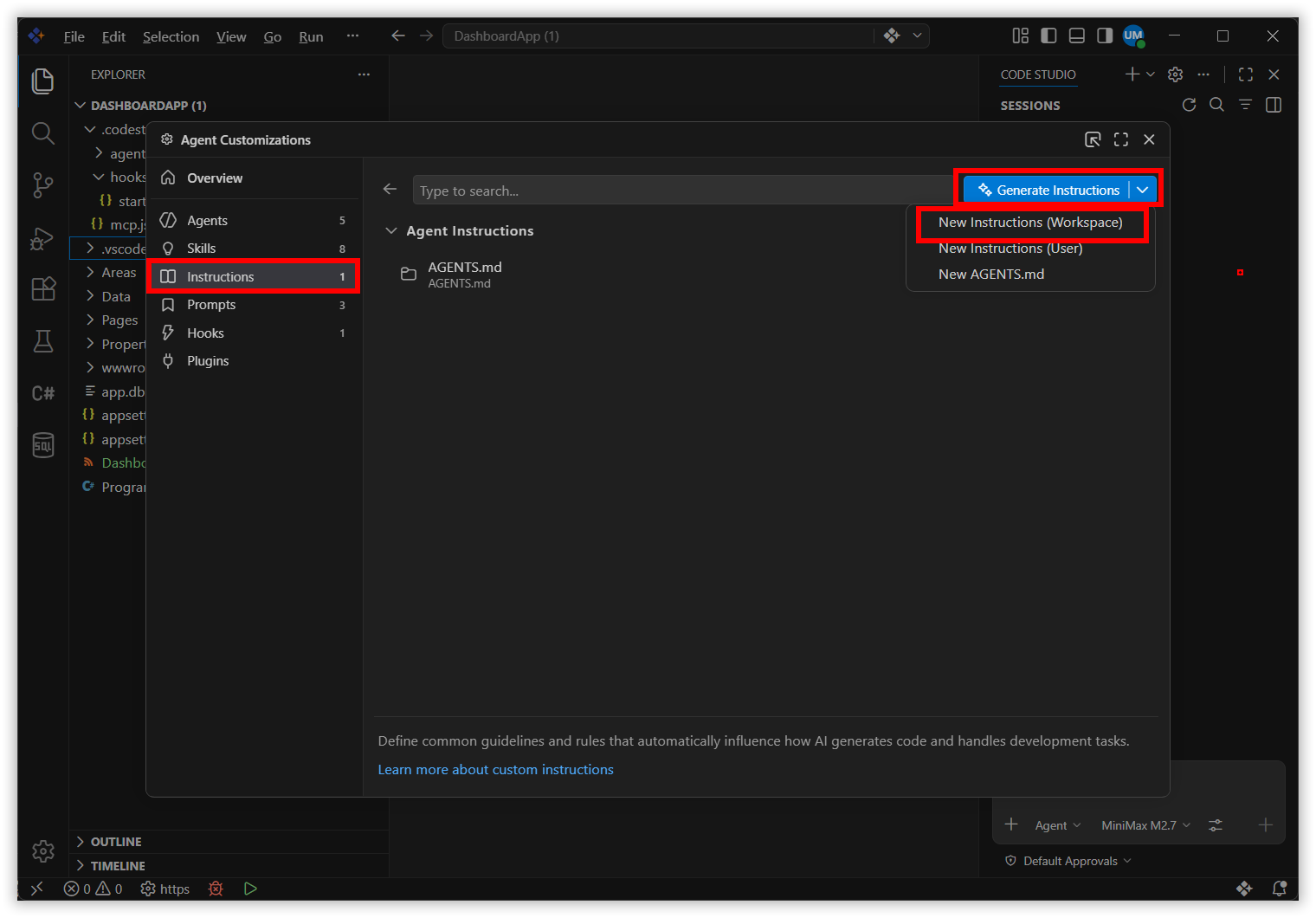Open the Extensions view
This screenshot has width=1316, height=918.
pos(42,288)
